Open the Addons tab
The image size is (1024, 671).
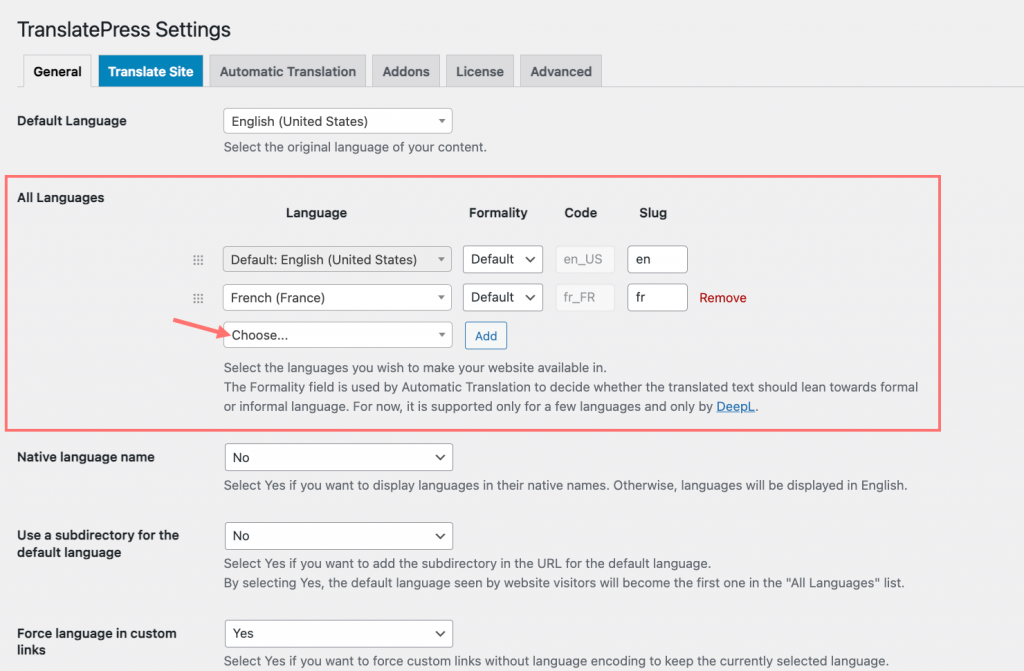point(405,71)
